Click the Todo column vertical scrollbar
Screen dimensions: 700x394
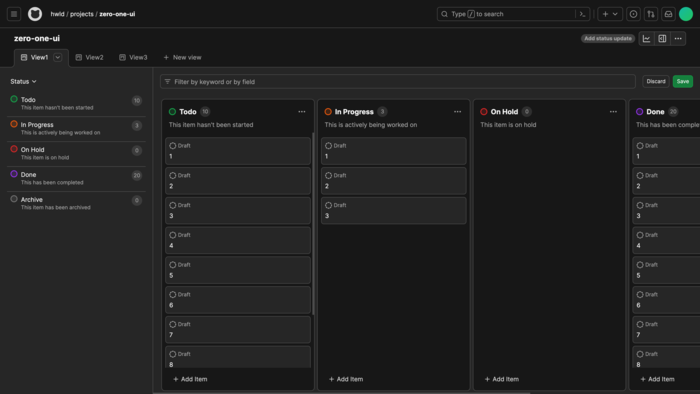(x=313, y=223)
